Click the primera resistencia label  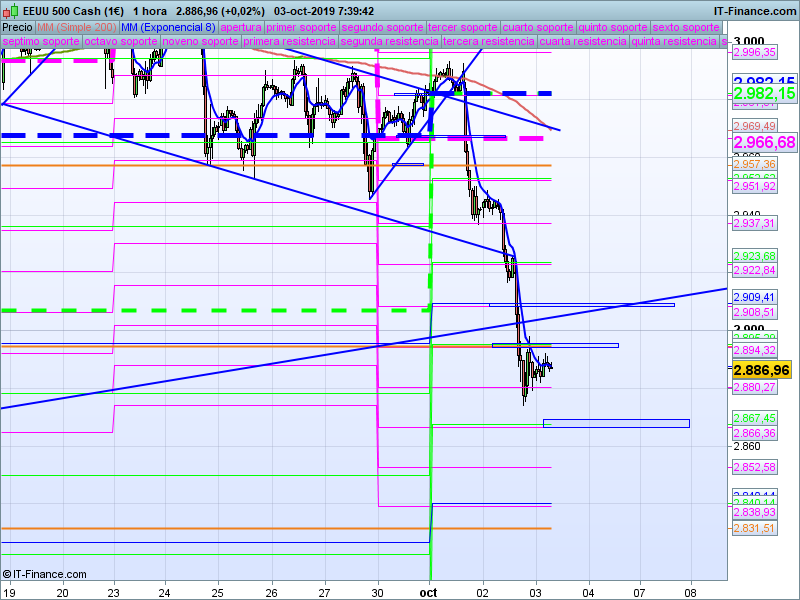click(x=289, y=42)
